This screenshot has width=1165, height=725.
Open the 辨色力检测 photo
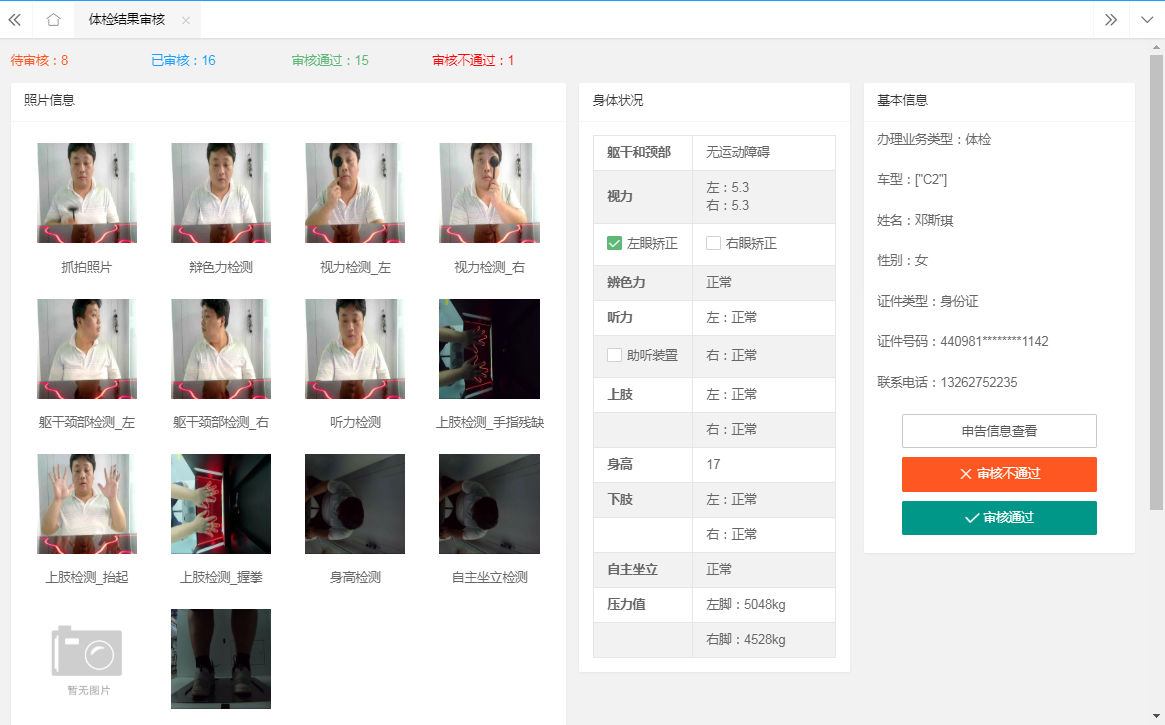point(221,193)
